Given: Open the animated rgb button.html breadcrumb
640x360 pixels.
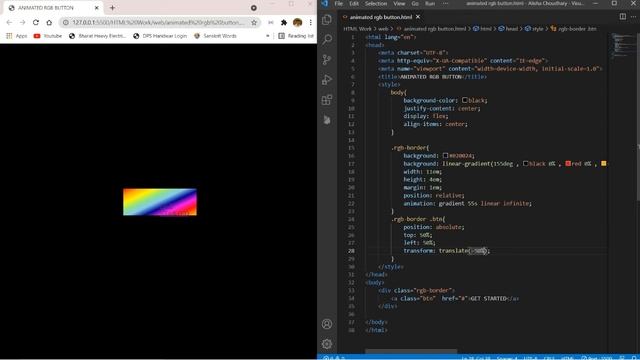Looking at the screenshot, I should click(431, 29).
